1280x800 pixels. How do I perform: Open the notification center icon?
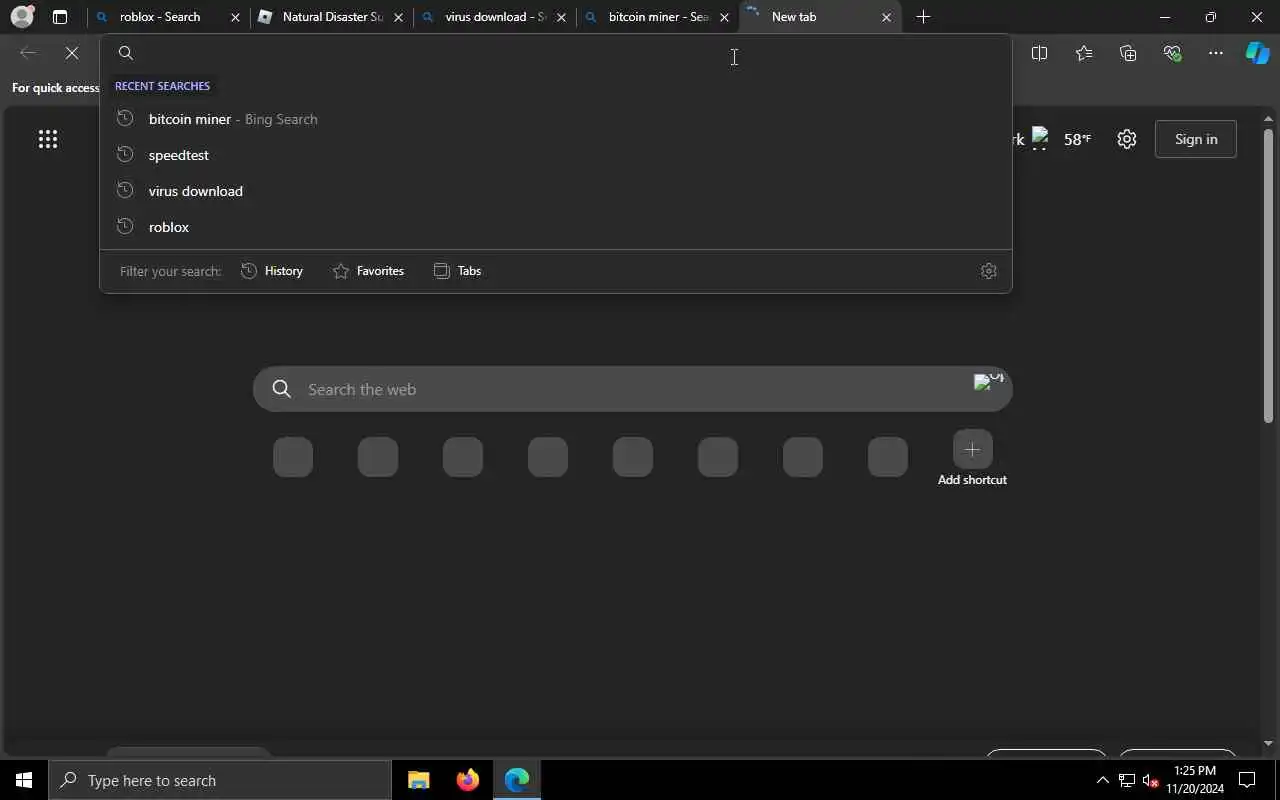[x=1247, y=780]
